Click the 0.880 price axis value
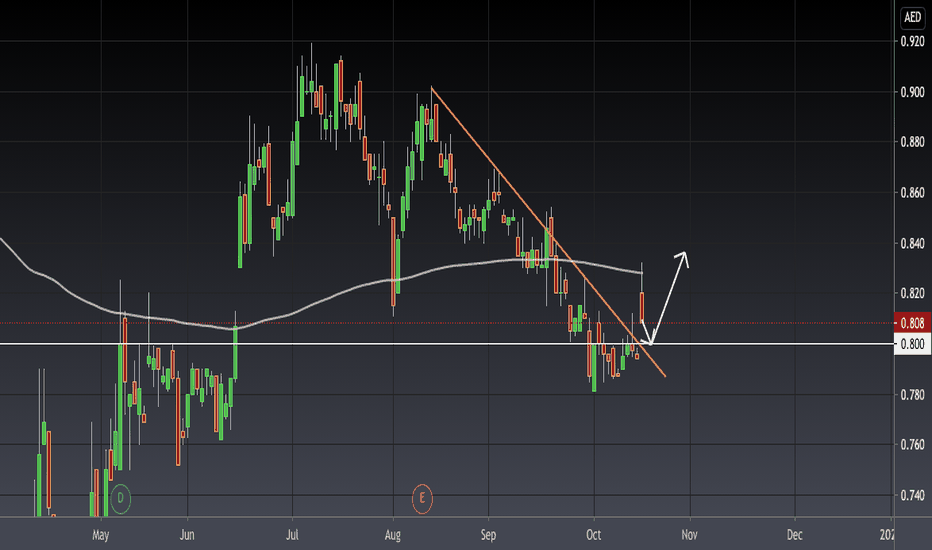The width and height of the screenshot is (932, 550). tap(912, 142)
